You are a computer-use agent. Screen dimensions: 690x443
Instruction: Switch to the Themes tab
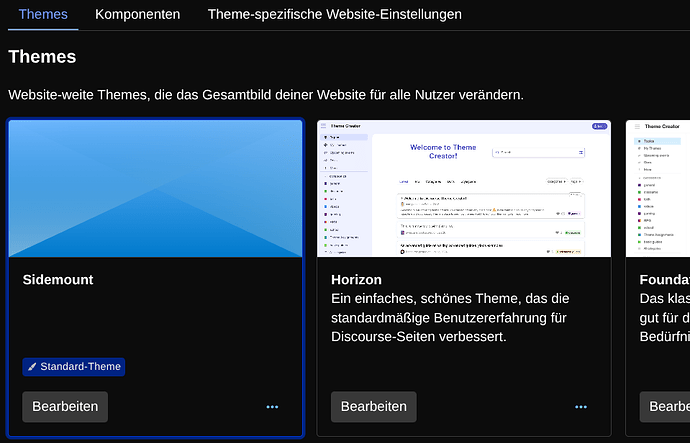[x=43, y=15]
